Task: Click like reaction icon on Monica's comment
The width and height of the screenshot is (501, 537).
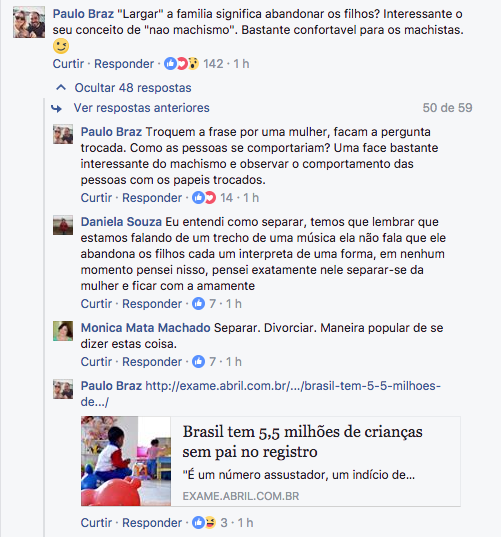Action: [x=198, y=362]
